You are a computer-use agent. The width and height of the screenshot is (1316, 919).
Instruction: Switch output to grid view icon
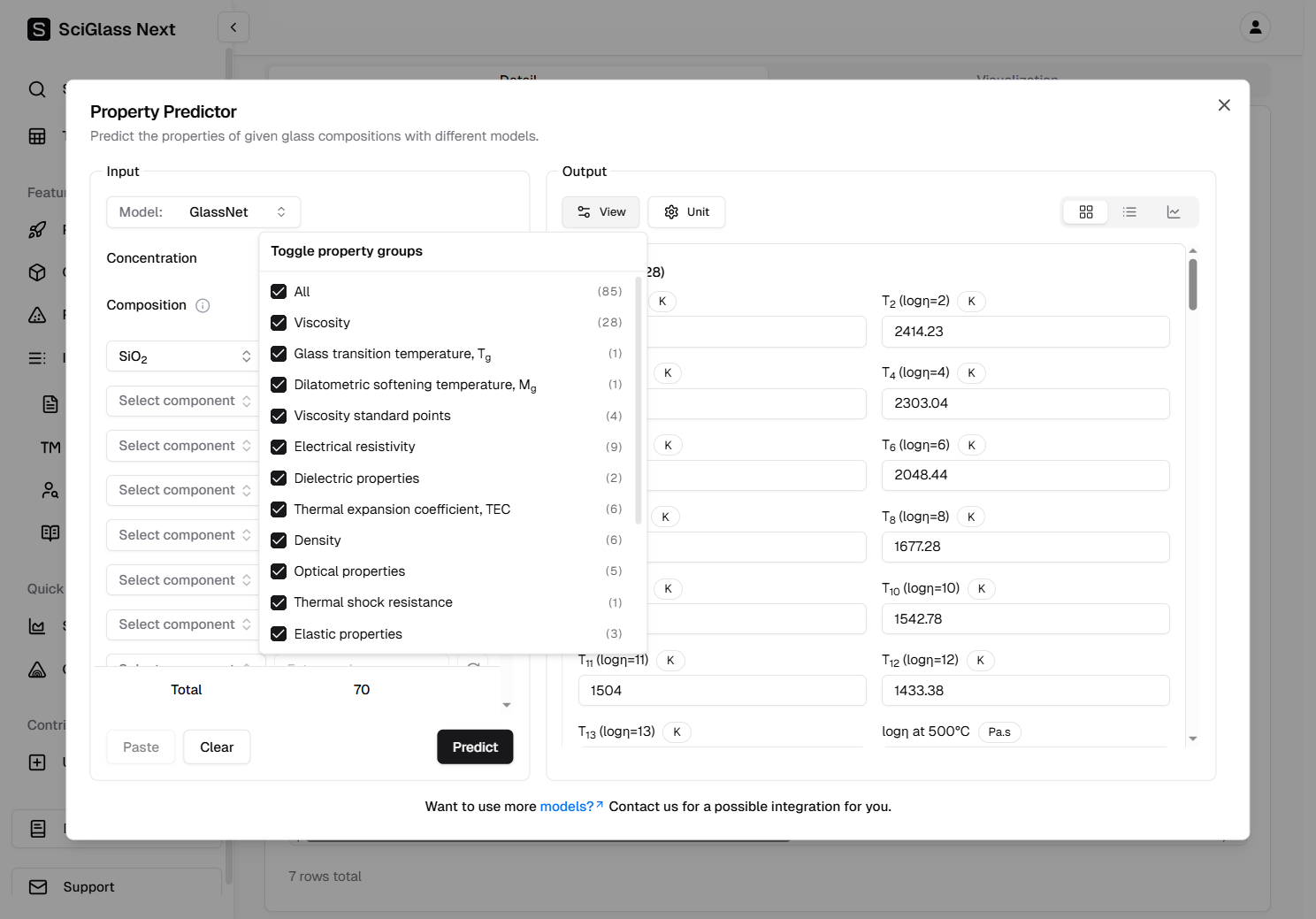1085,212
